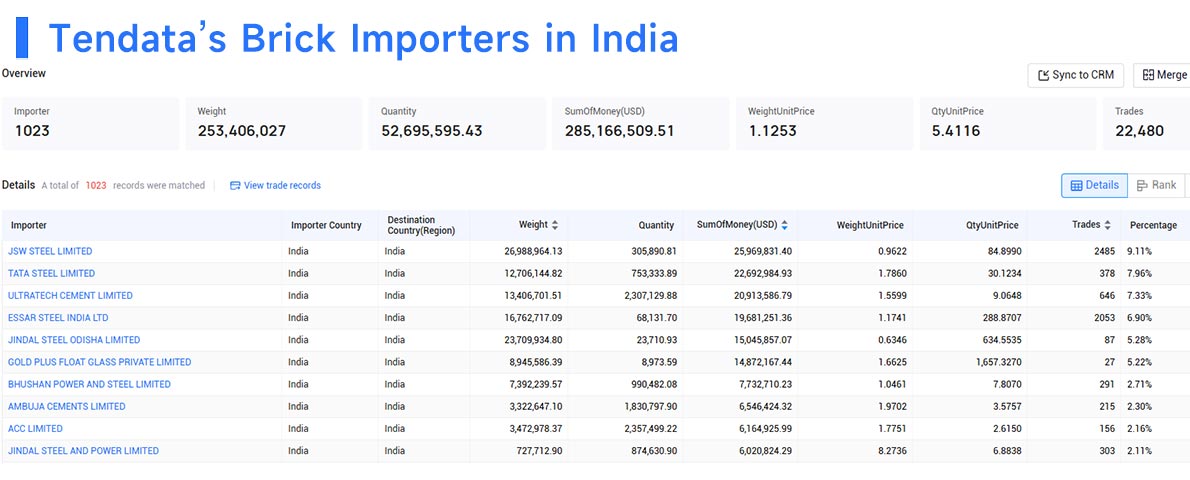This screenshot has height=480, width=1190.
Task: Open BHUSHAN POWER AND STEEL LIMITED link
Action: click(89, 384)
